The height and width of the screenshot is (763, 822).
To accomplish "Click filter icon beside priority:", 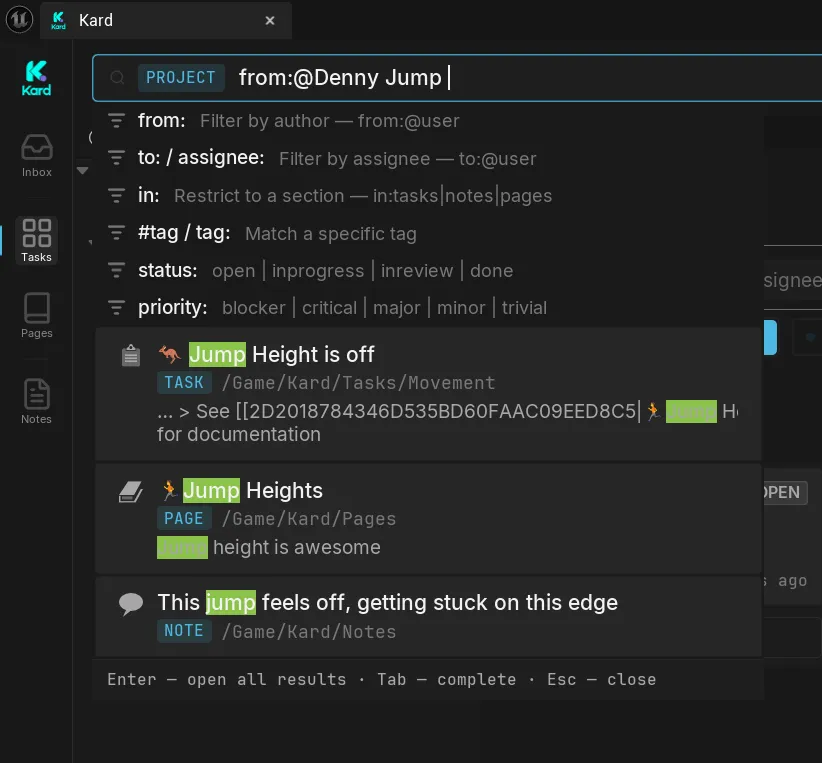I will point(116,308).
